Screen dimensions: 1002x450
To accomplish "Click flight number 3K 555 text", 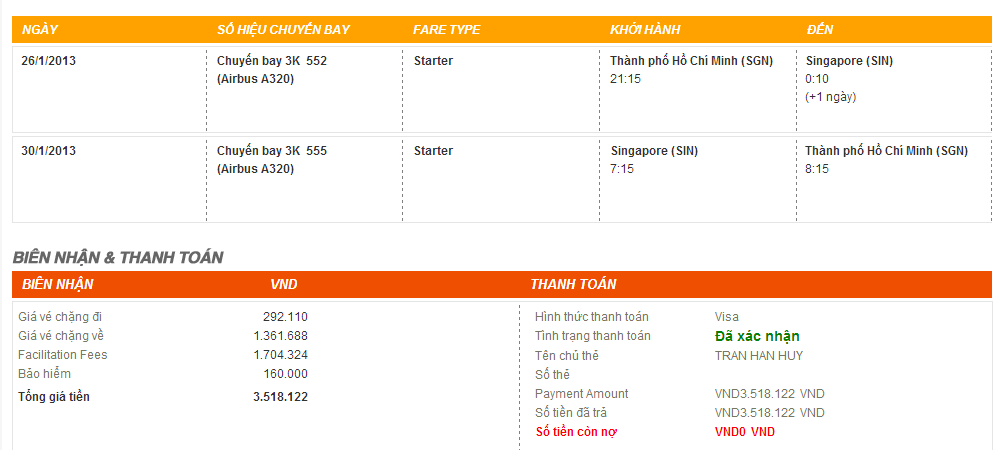I will tap(272, 151).
